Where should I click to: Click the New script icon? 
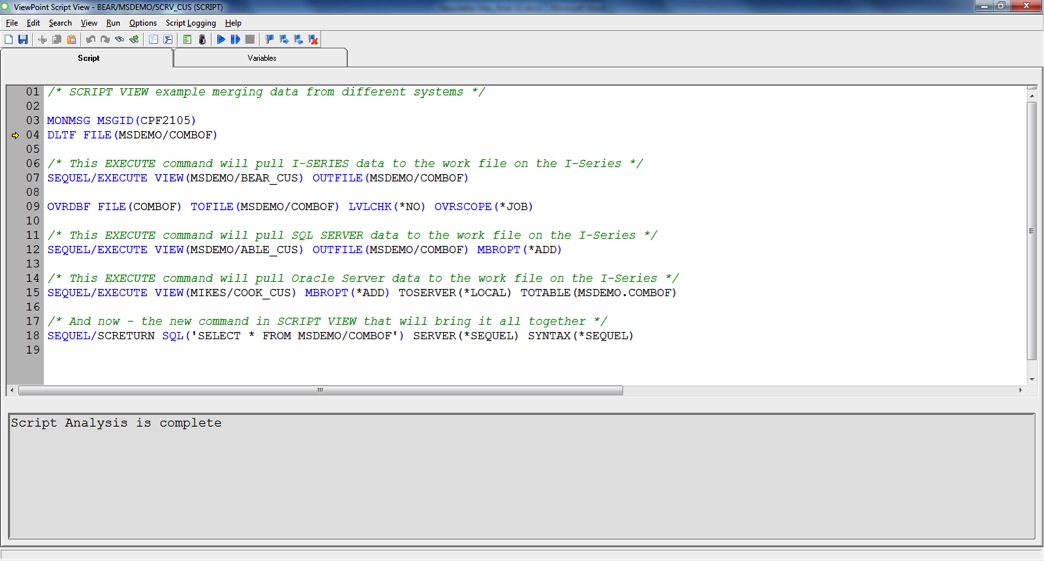pyautogui.click(x=9, y=40)
